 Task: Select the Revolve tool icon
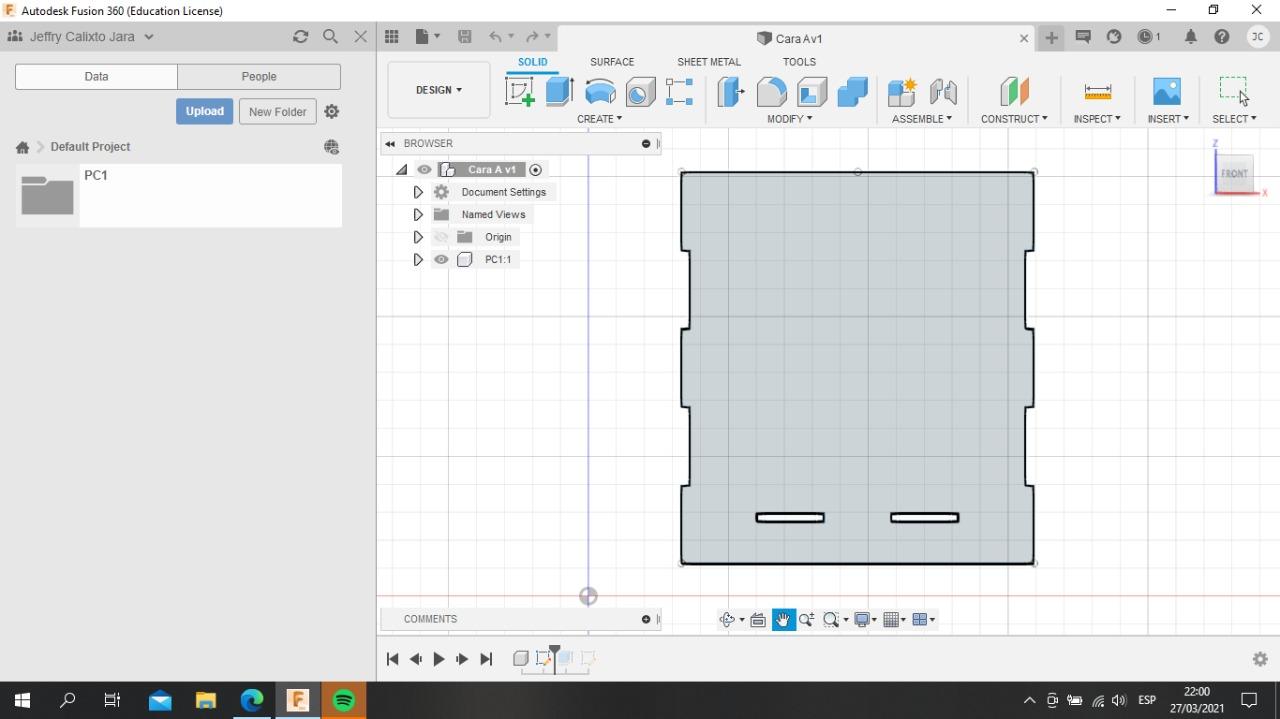pyautogui.click(x=600, y=92)
